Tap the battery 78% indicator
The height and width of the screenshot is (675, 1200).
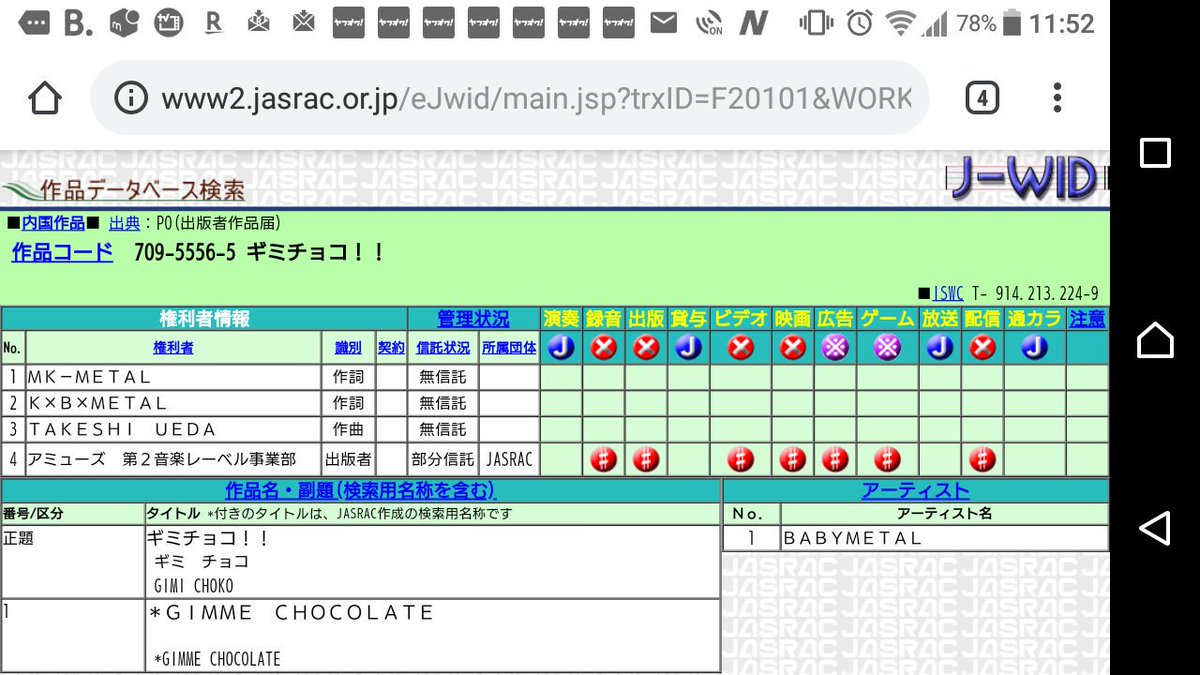pyautogui.click(x=990, y=23)
